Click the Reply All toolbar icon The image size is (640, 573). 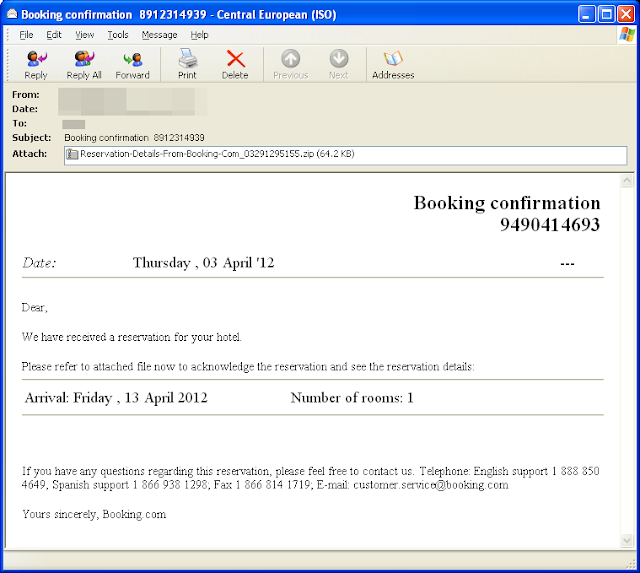coord(84,59)
